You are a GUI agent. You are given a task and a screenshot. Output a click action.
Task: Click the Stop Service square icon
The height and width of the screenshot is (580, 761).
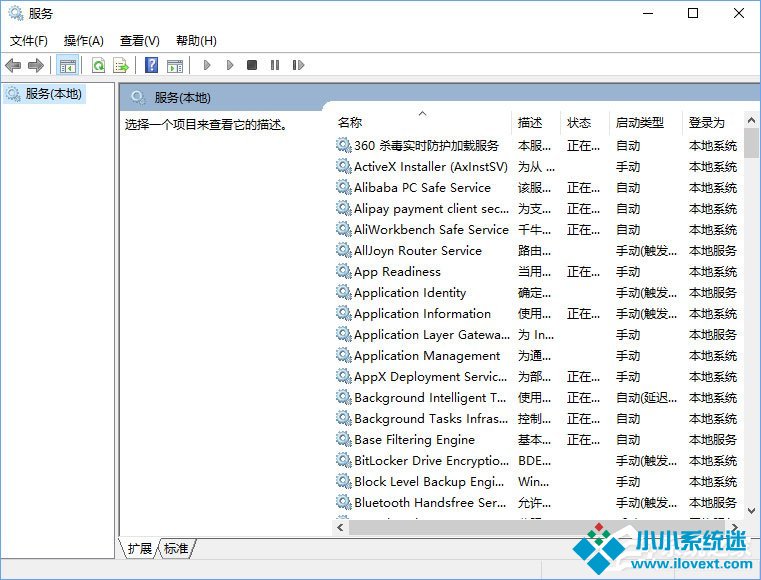tap(251, 65)
